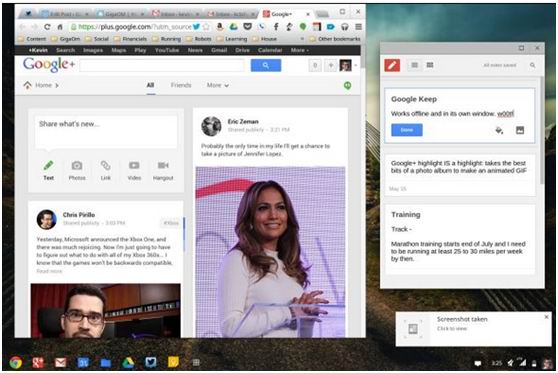The width and height of the screenshot is (558, 373).
Task: Start a Hangout from the share box
Action: click(x=163, y=170)
